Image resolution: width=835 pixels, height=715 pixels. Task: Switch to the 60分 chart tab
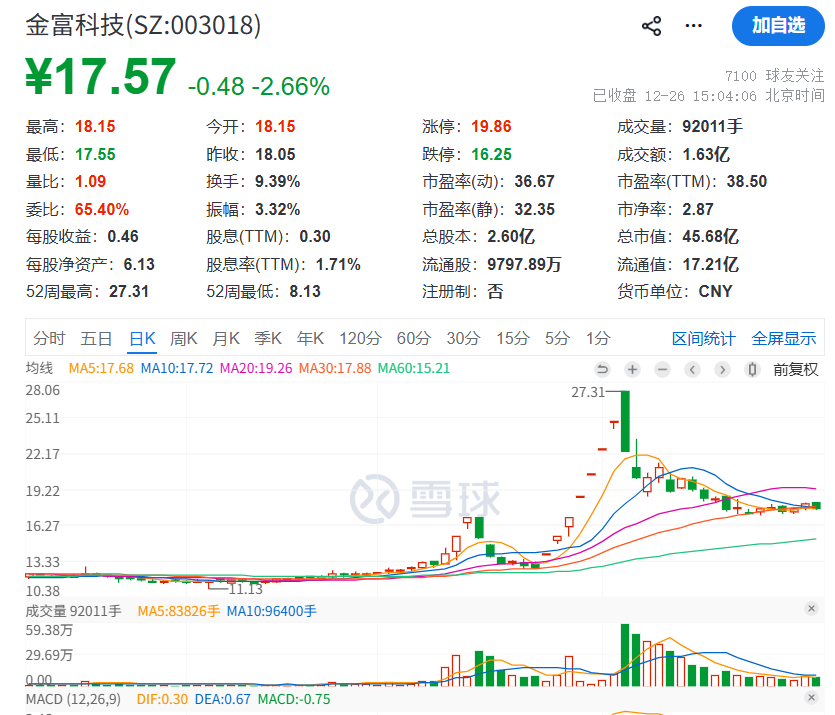(x=414, y=338)
